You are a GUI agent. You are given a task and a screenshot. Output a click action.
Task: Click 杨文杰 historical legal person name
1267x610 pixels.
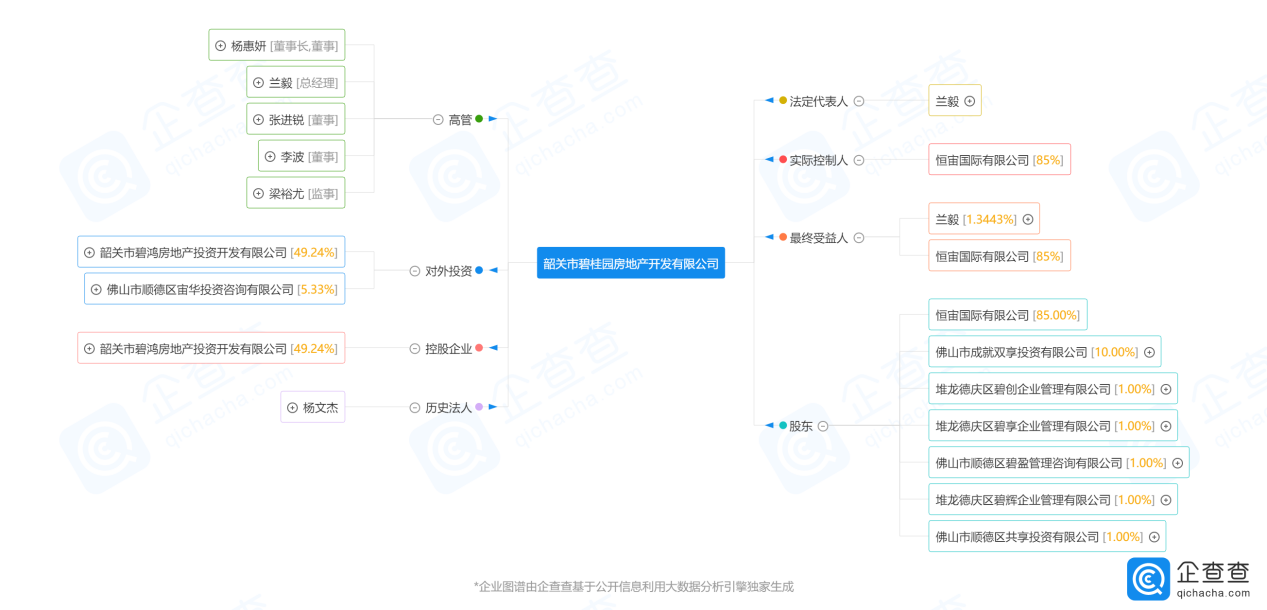tap(320, 408)
